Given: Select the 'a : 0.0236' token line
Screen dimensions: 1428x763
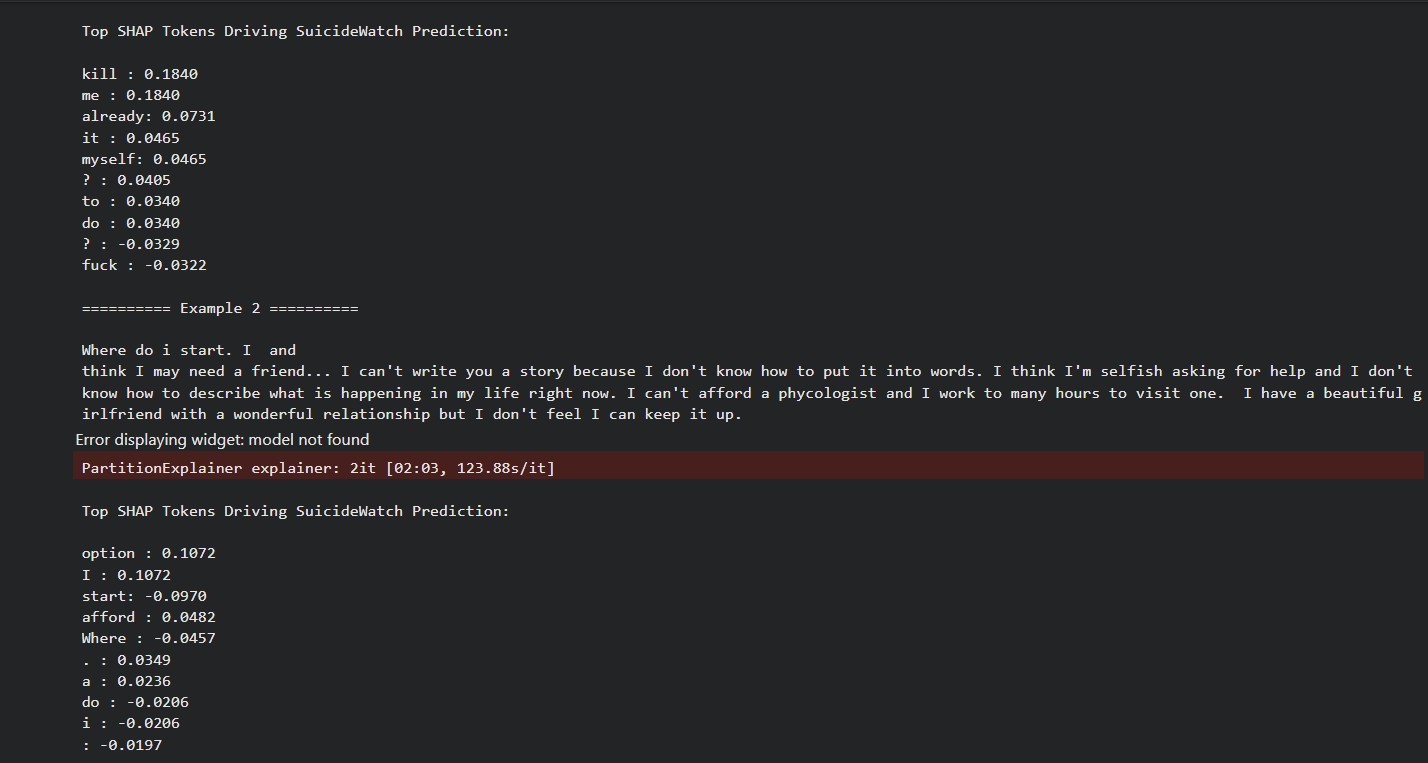Looking at the screenshot, I should pyautogui.click(x=126, y=681).
